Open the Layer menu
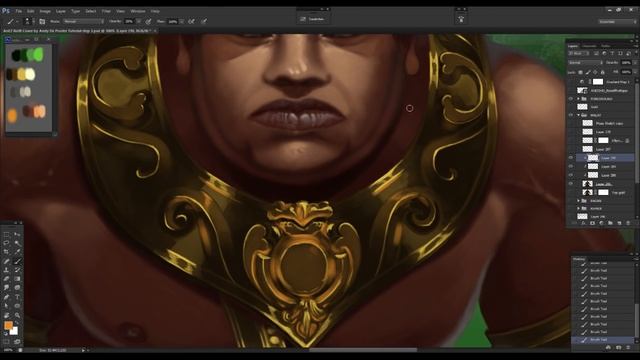640x360 pixels. [x=61, y=11]
